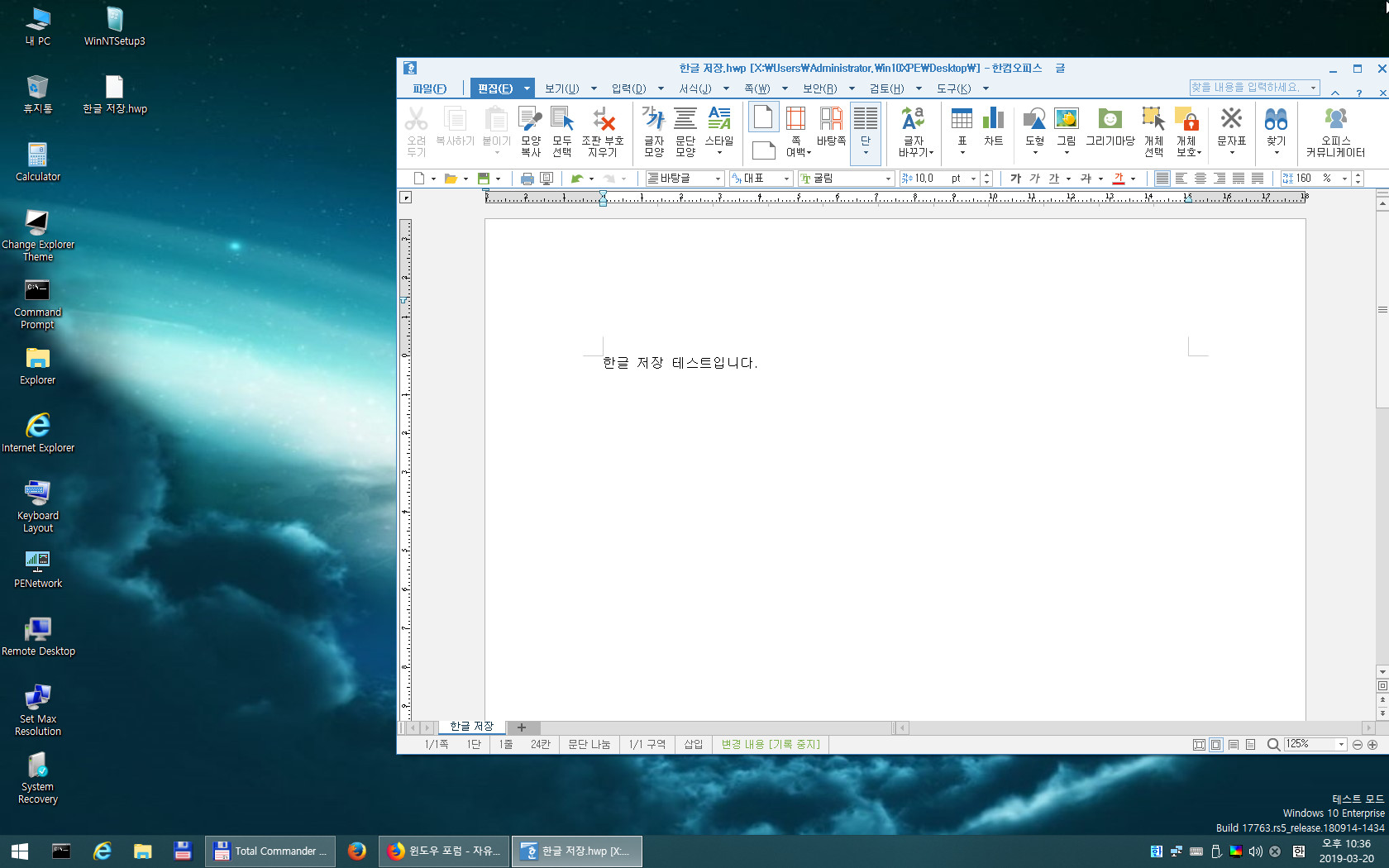This screenshot has width=1389, height=868.
Task: Toggle bold (진하게 가) formatting
Action: pyautogui.click(x=1015, y=179)
